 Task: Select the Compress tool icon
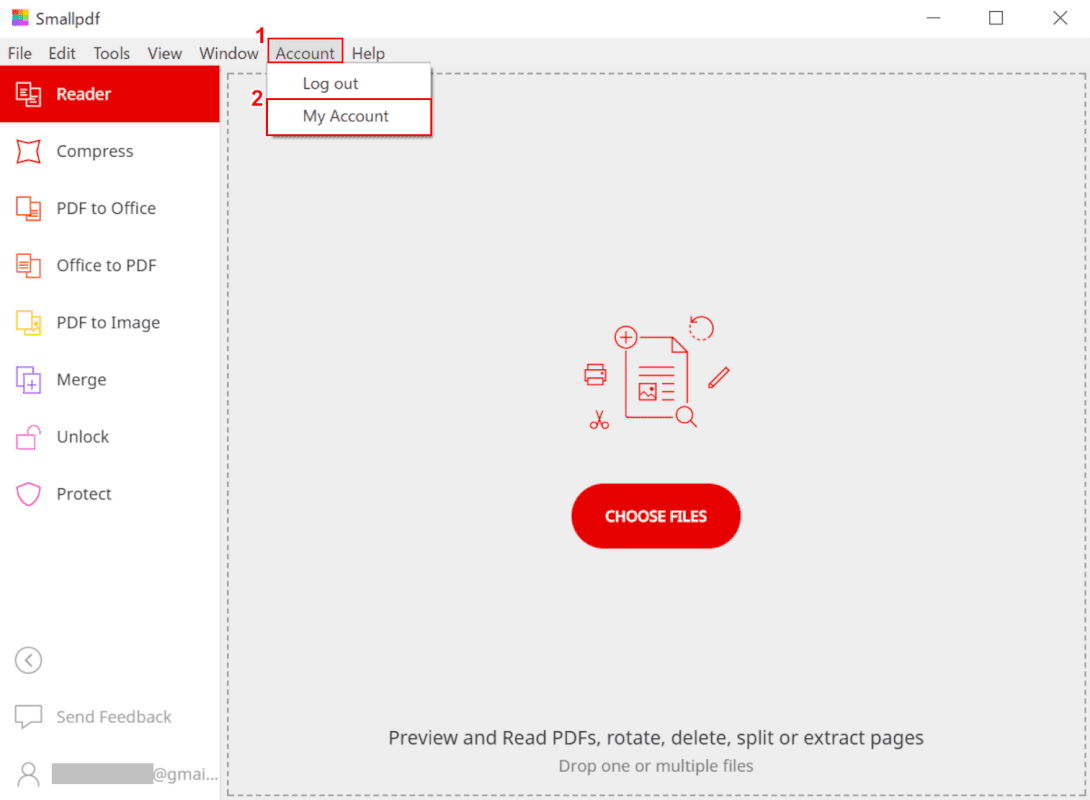click(x=29, y=151)
